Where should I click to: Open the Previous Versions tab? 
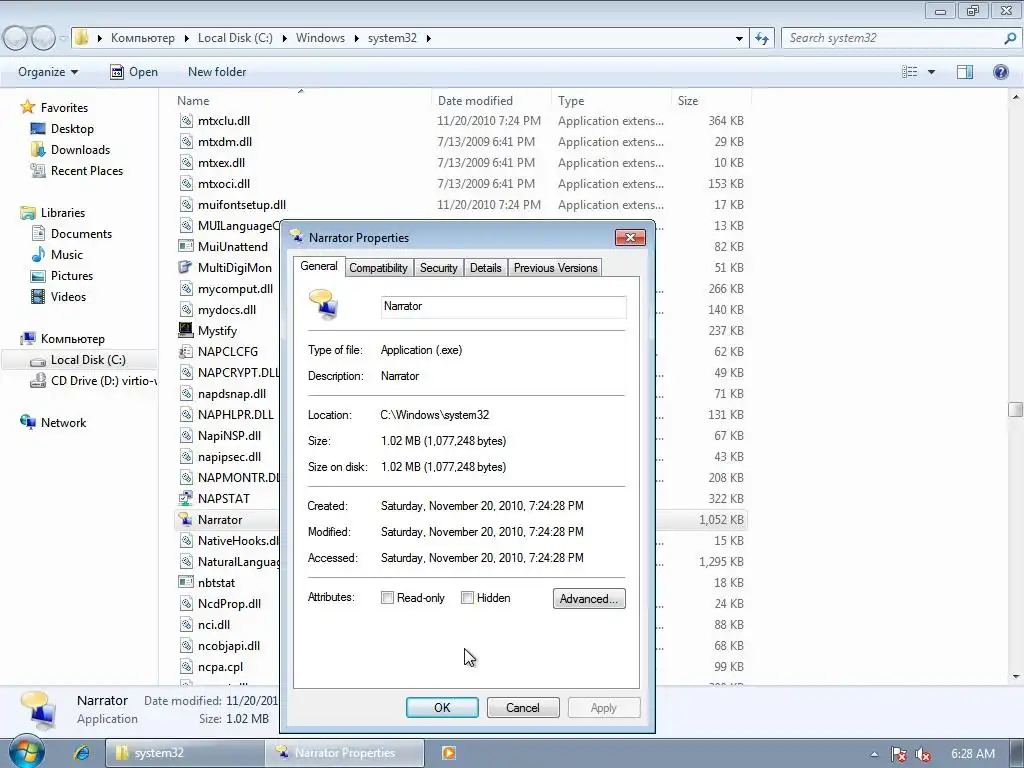click(x=555, y=268)
